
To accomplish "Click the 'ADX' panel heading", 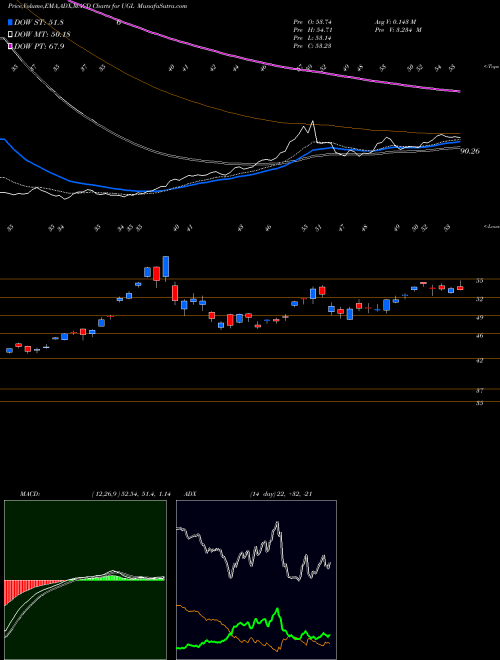I will click(x=191, y=494).
